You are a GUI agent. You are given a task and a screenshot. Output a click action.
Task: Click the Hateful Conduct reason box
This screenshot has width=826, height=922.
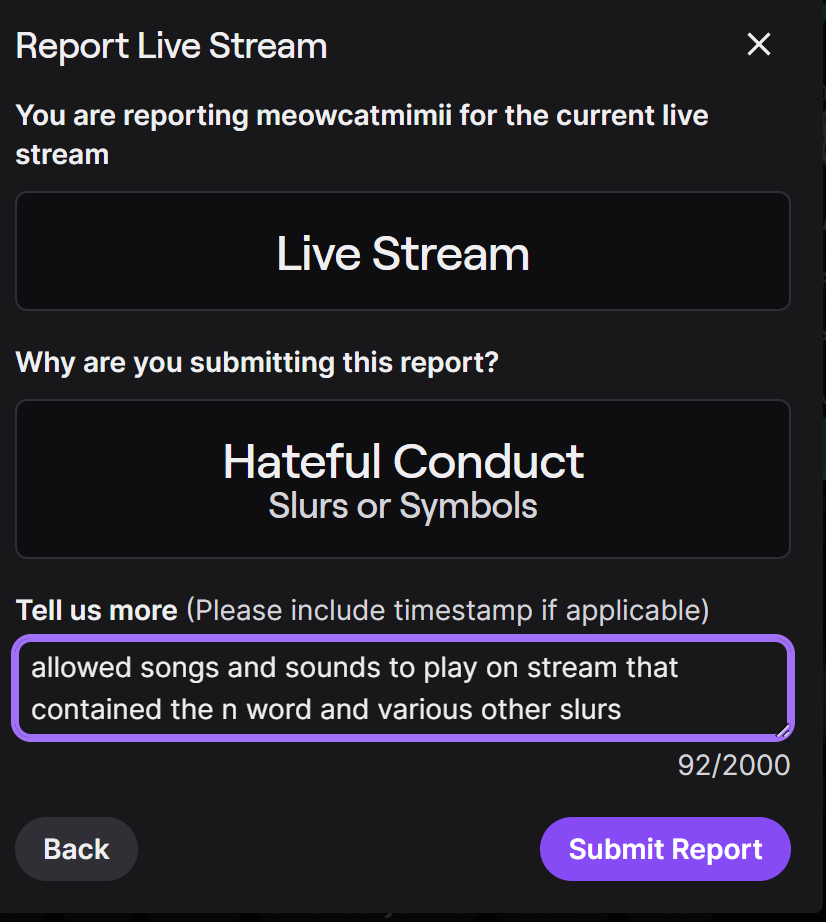pyautogui.click(x=403, y=480)
